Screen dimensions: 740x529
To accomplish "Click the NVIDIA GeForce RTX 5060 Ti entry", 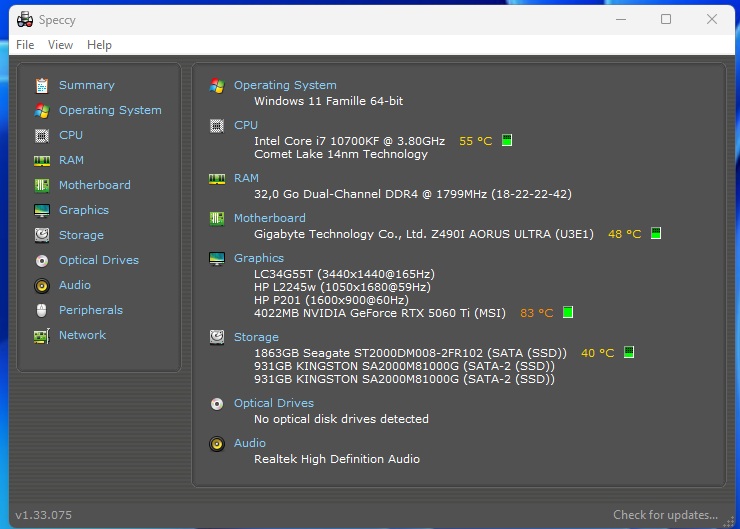I will (x=379, y=313).
